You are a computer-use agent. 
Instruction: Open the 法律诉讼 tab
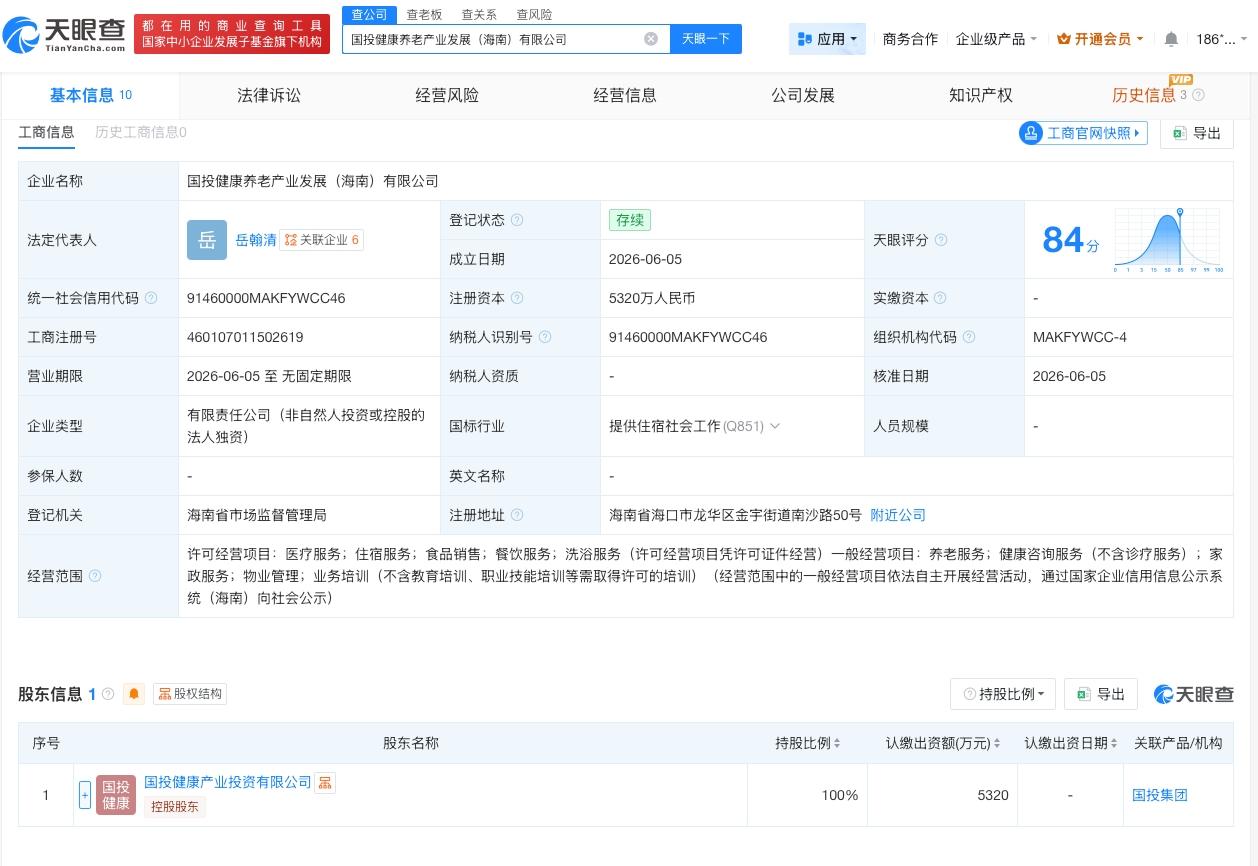coord(269,95)
